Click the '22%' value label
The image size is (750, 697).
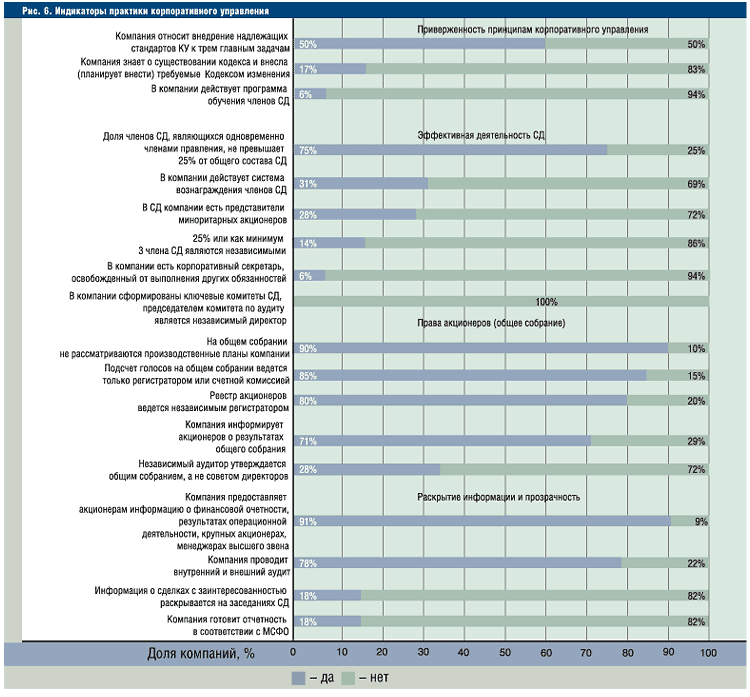click(x=696, y=564)
